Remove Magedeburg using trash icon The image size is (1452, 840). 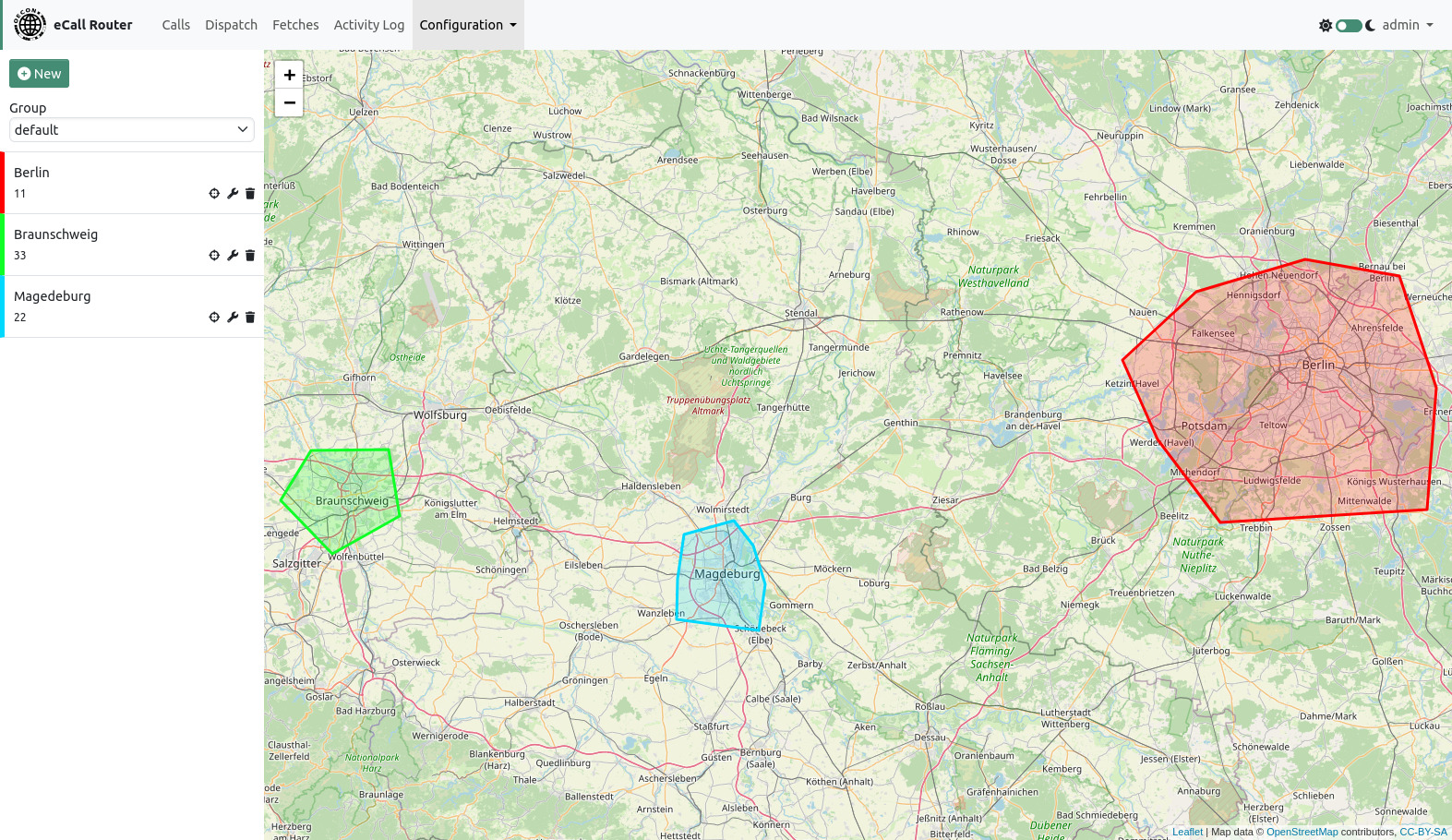tap(250, 318)
